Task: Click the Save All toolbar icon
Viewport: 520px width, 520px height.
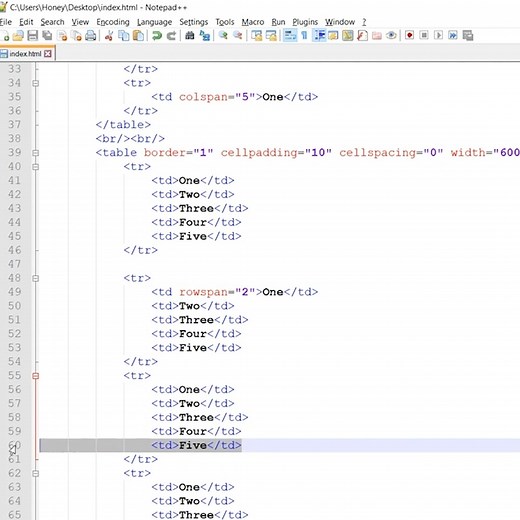Action: [47, 35]
